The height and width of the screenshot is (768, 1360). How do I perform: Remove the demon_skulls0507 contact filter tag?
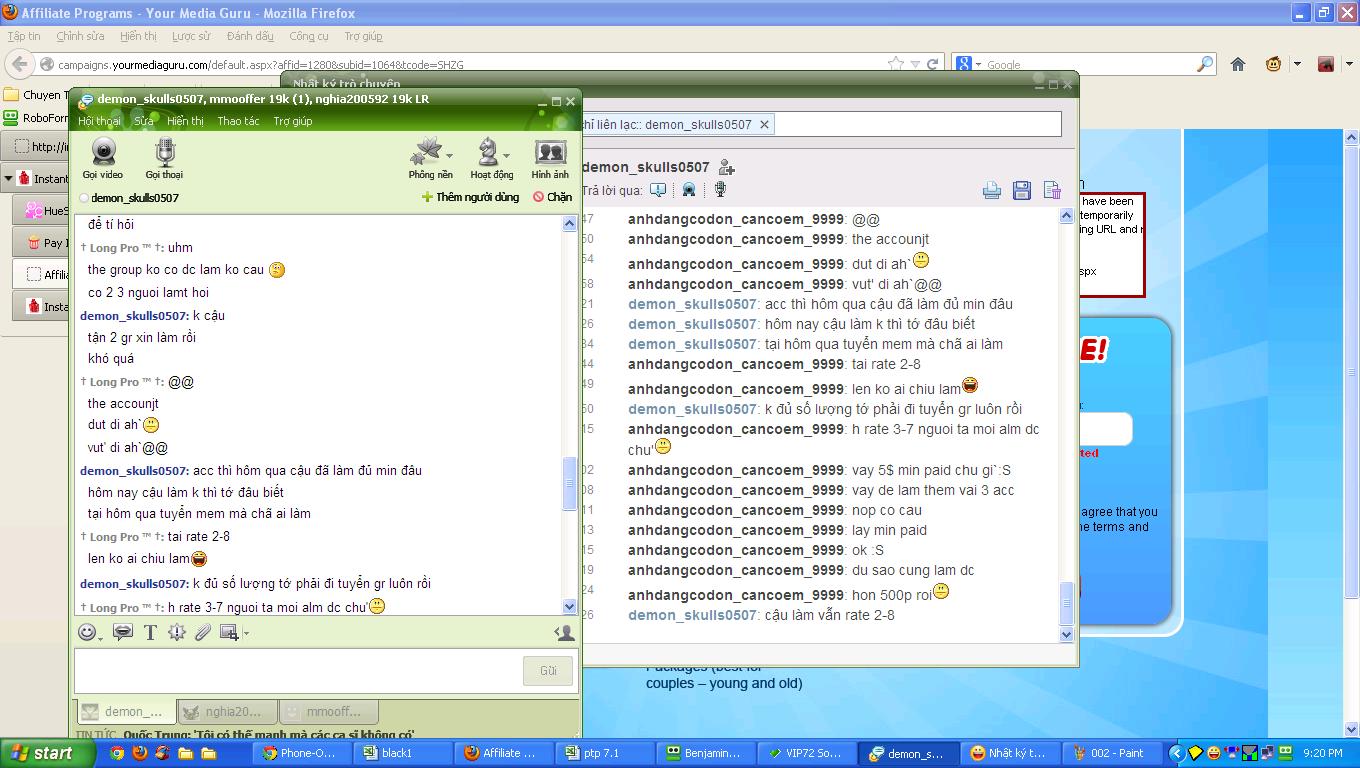(x=764, y=124)
